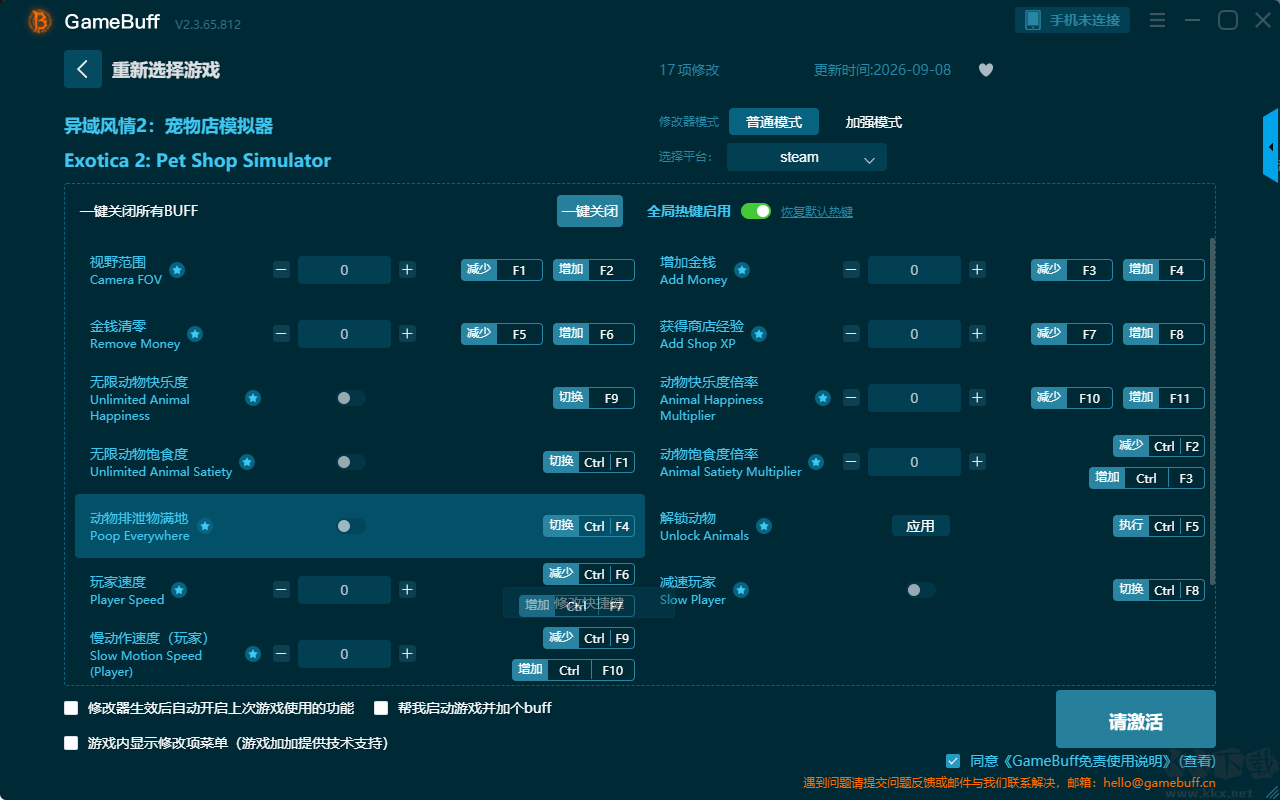1280x800 pixels.
Task: Click star icon beside Unlimited Animal Happiness
Action: tap(253, 398)
